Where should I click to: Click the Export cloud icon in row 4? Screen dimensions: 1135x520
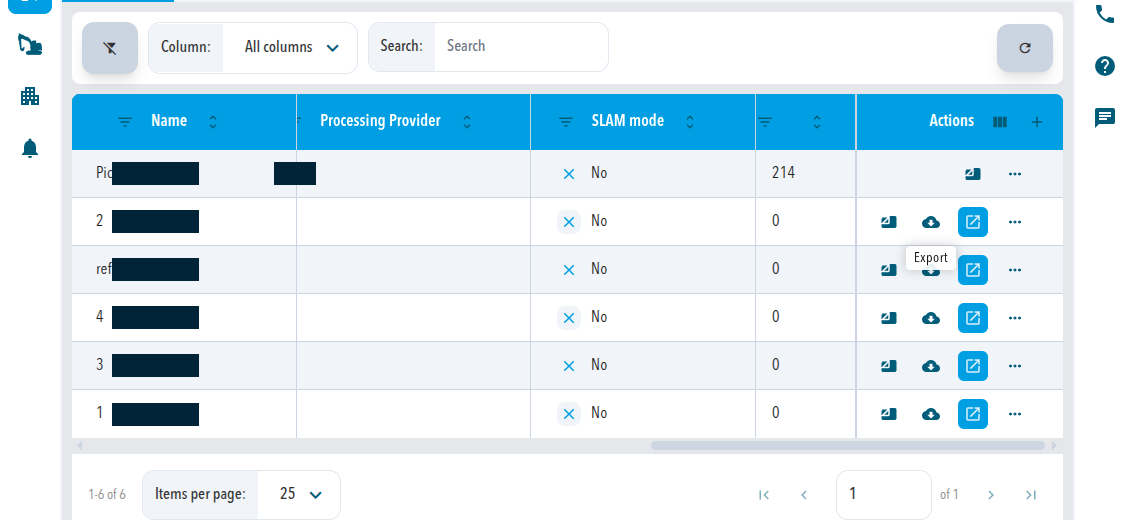(931, 318)
